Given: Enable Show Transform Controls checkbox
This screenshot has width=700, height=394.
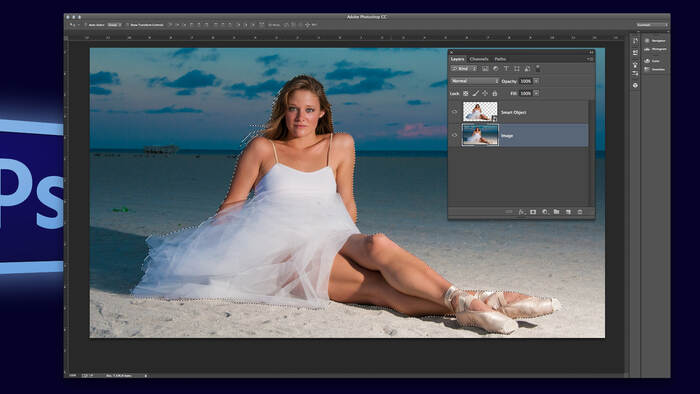Looking at the screenshot, I should point(127,25).
